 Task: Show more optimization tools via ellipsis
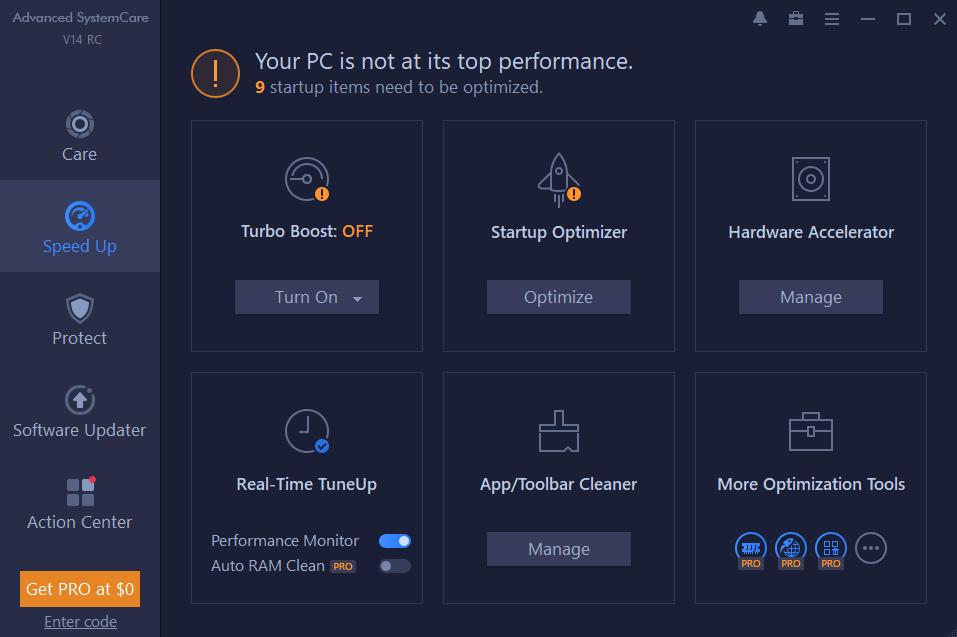(x=870, y=548)
